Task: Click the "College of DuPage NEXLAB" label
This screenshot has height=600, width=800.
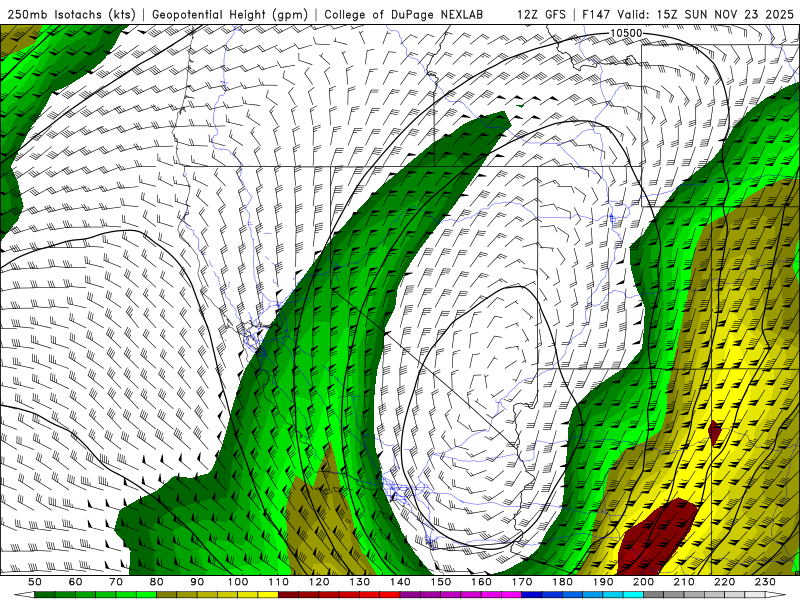Action: pos(403,14)
